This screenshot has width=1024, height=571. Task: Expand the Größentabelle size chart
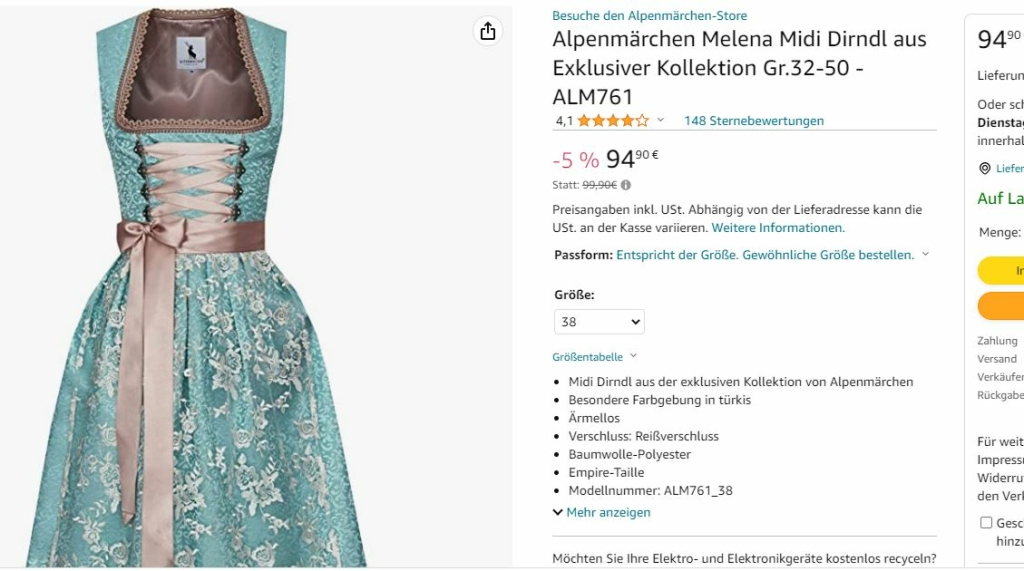click(594, 357)
